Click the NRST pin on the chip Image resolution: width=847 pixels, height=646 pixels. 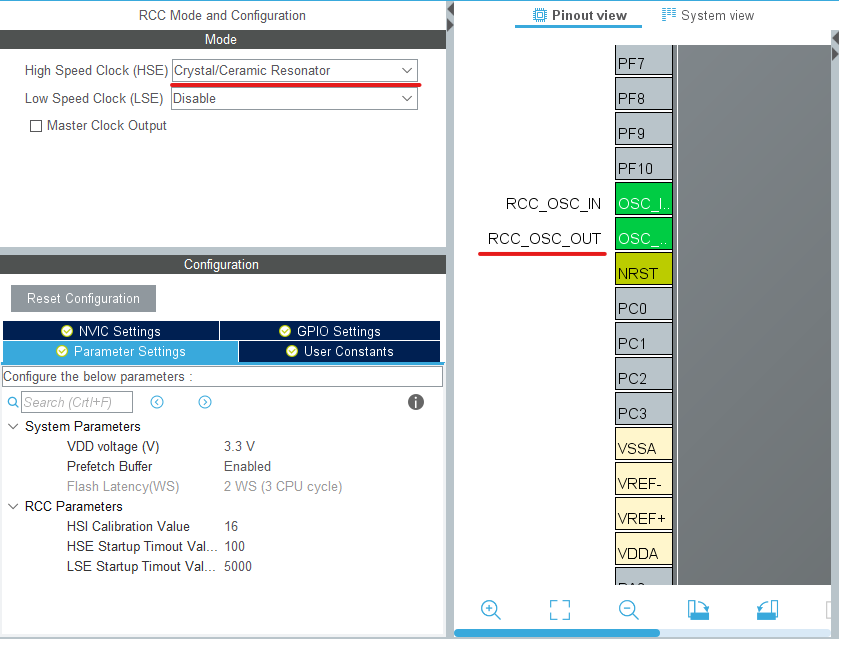pyautogui.click(x=644, y=268)
